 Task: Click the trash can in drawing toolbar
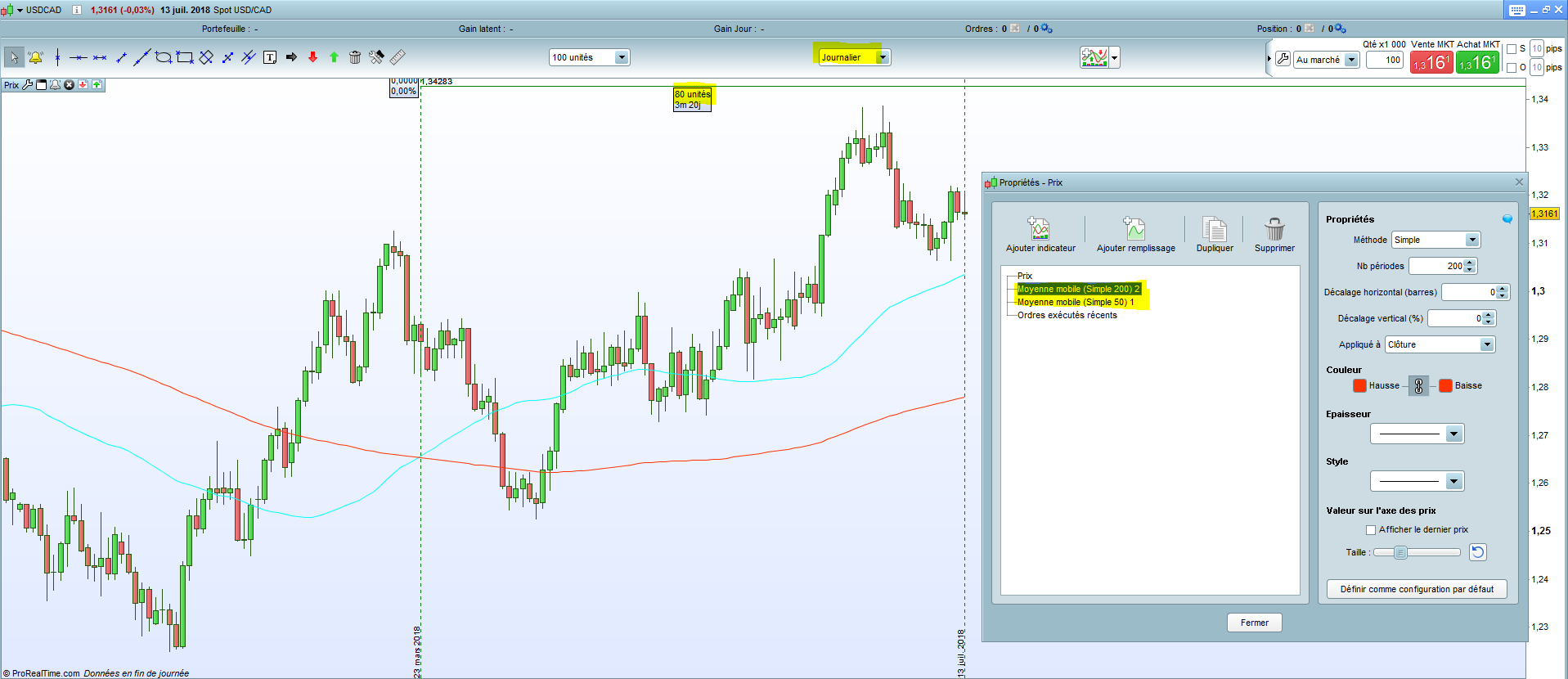355,57
